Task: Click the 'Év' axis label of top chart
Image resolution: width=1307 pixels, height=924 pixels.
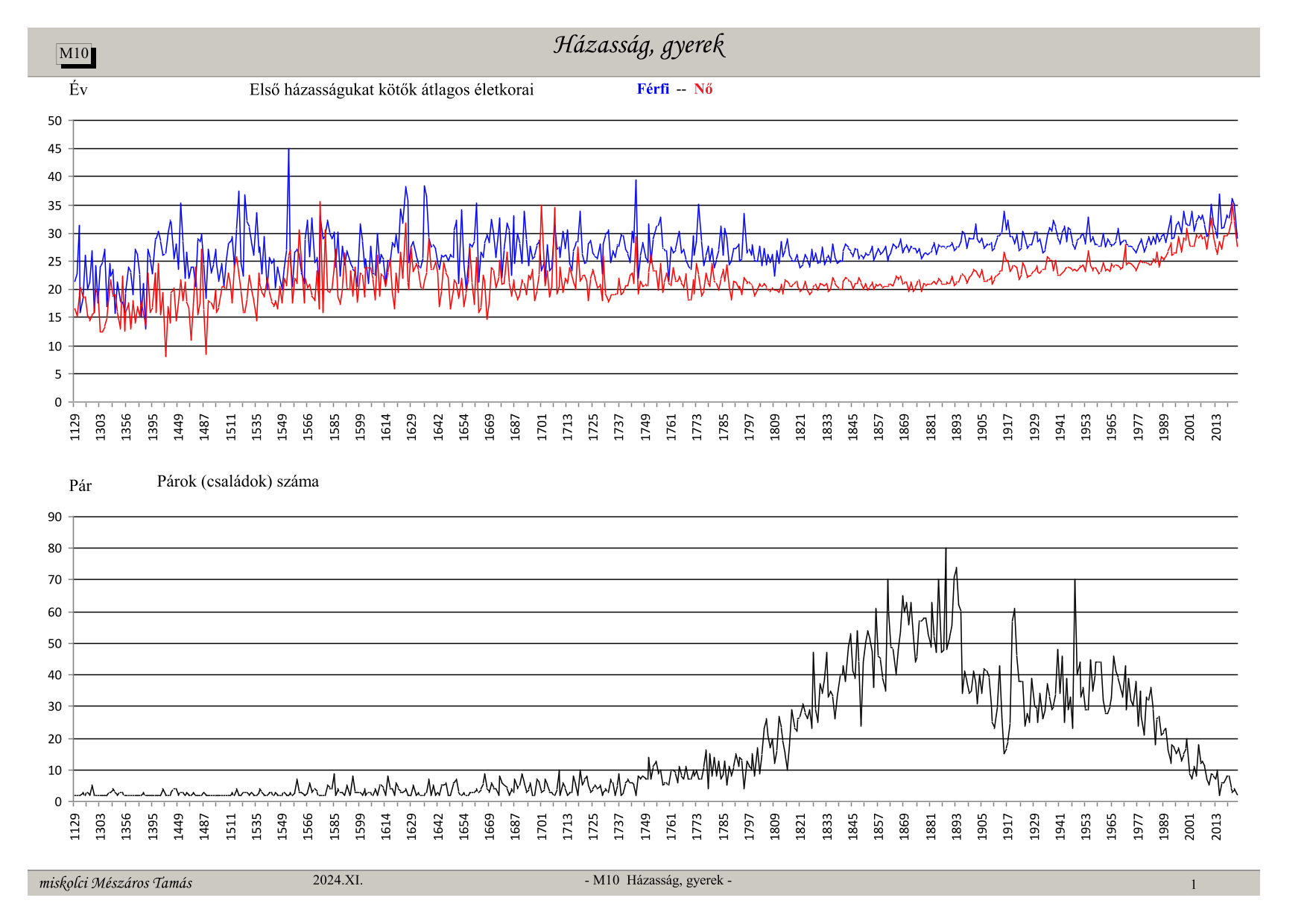Action: tap(78, 90)
